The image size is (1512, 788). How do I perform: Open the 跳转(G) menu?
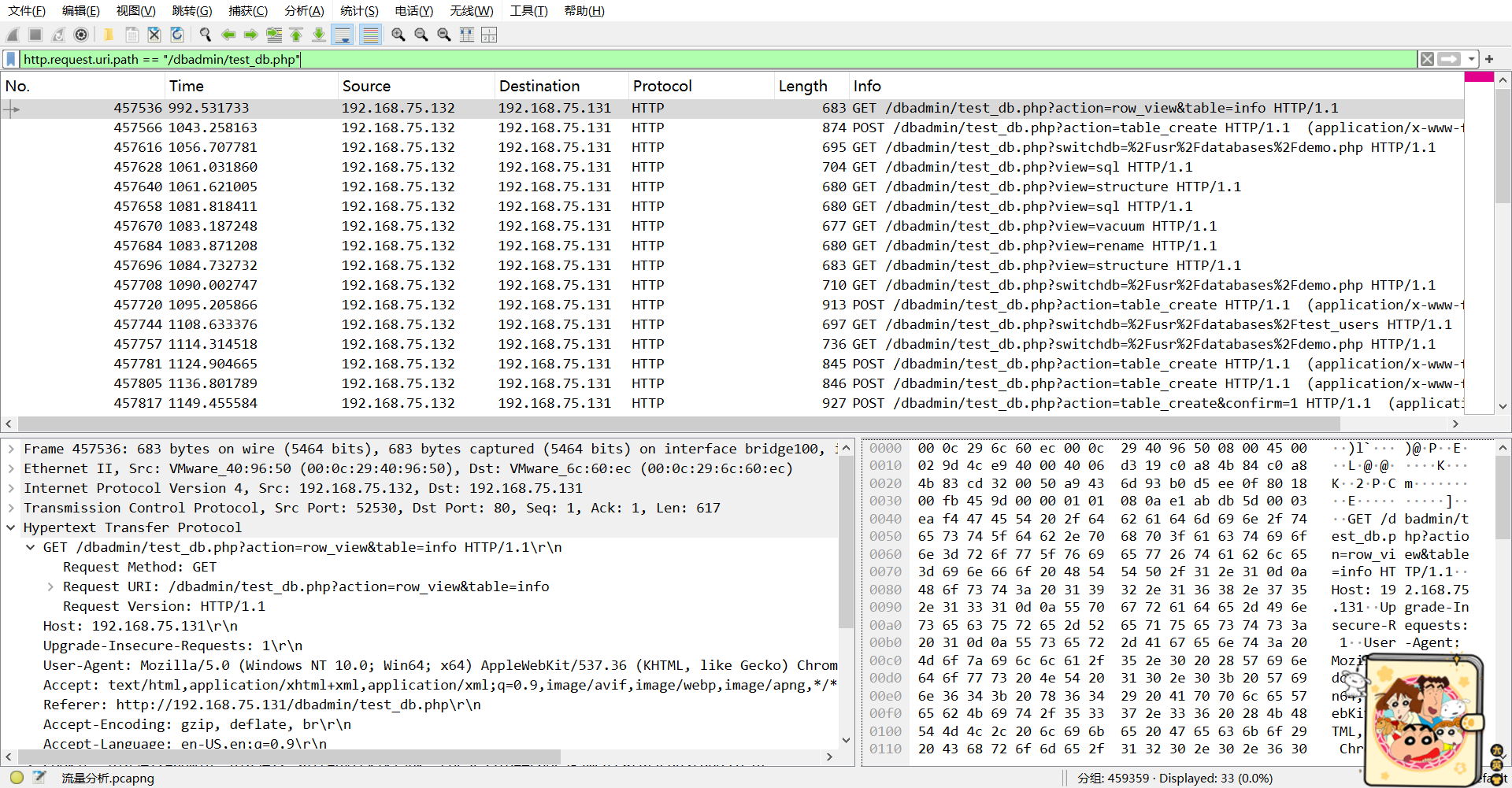pyautogui.click(x=192, y=11)
